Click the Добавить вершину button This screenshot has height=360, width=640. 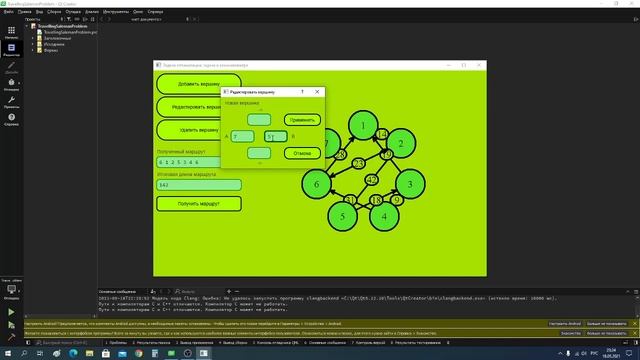click(199, 84)
